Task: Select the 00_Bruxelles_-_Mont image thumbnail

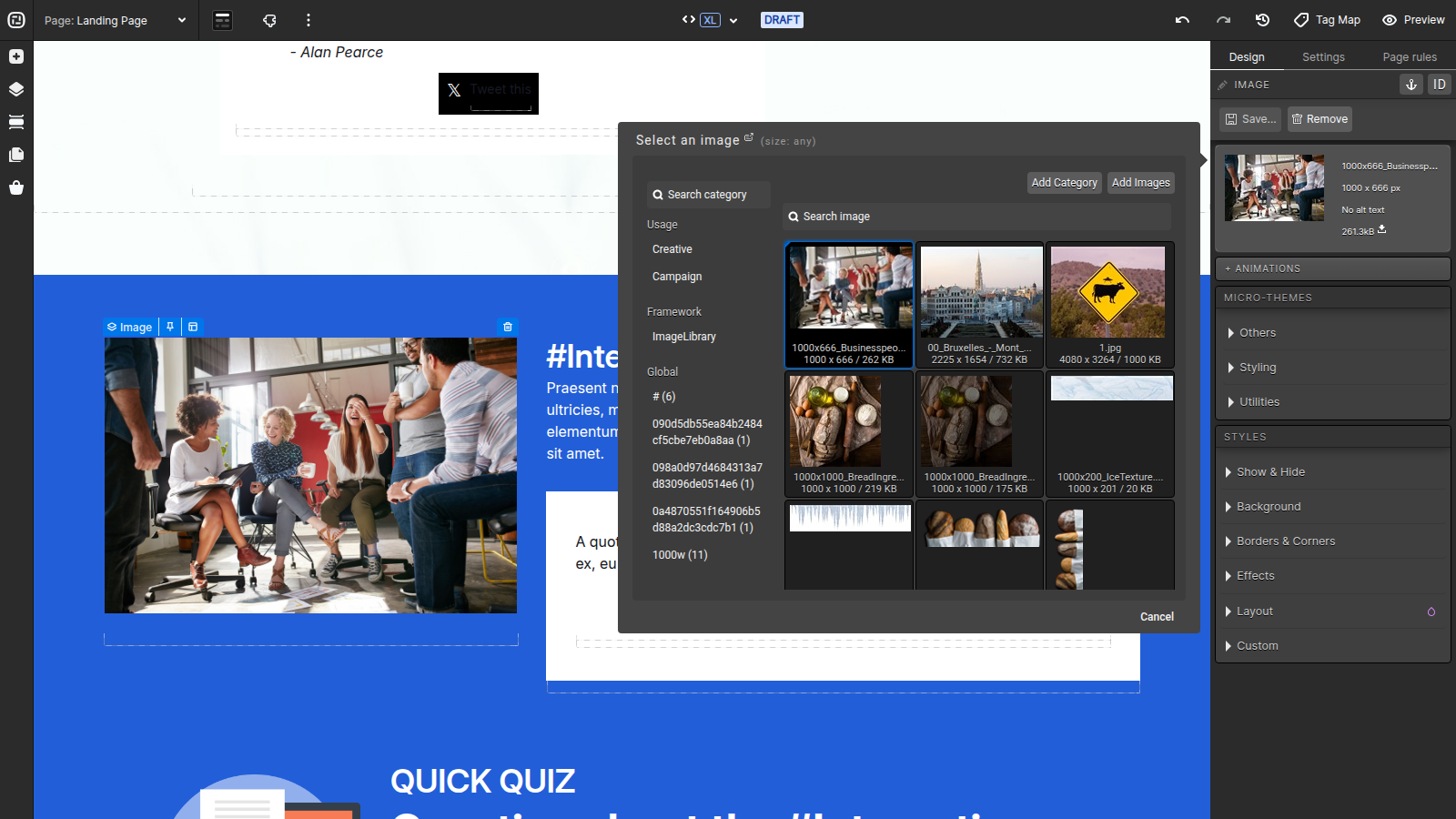Action: (979, 305)
